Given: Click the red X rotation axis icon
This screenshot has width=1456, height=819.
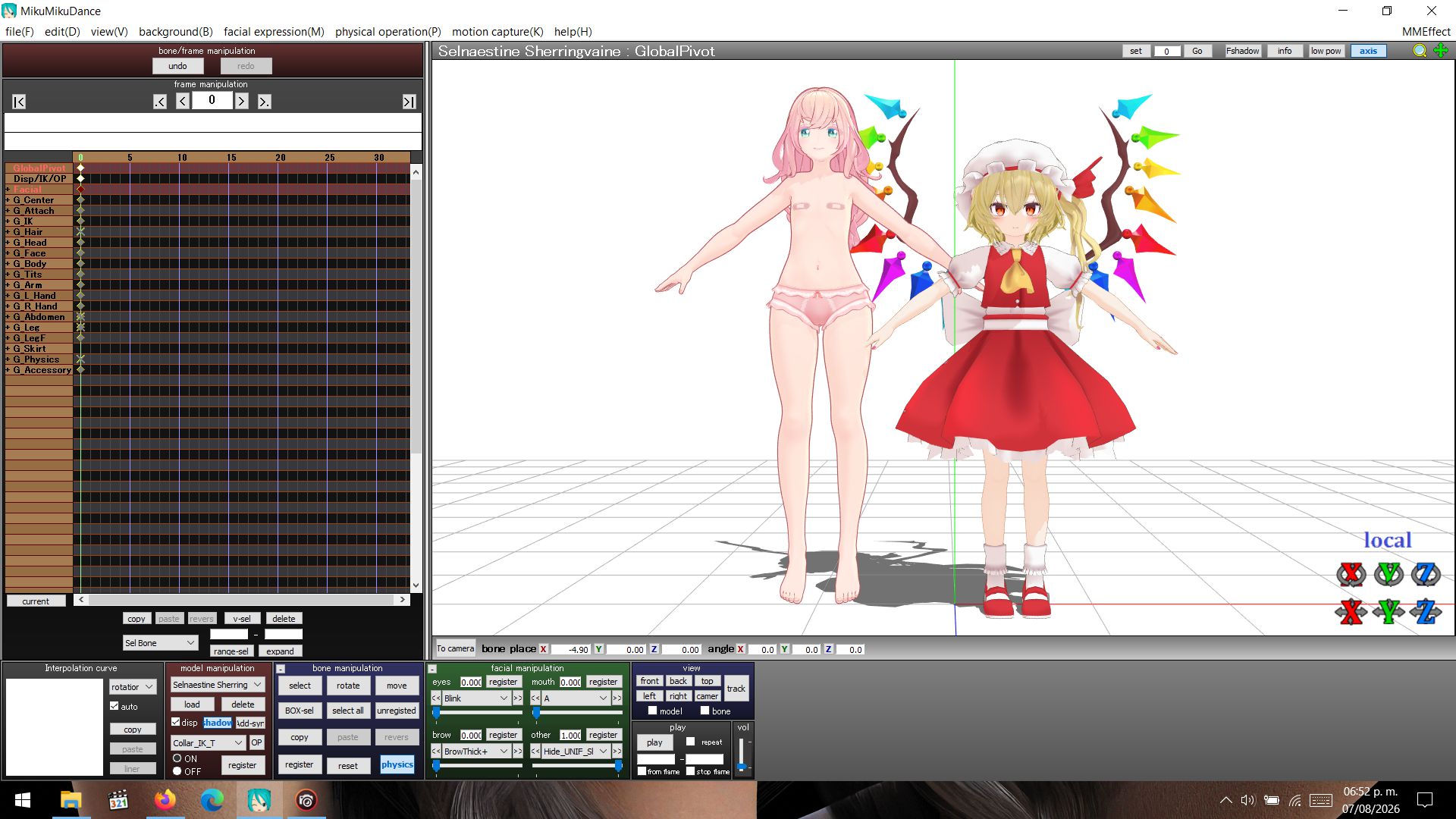Looking at the screenshot, I should 1351,574.
